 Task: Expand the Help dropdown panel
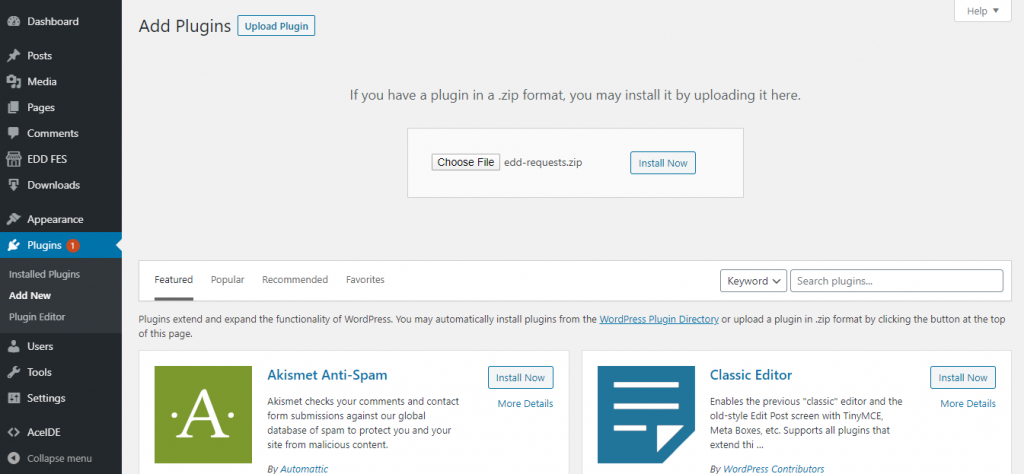tap(983, 11)
